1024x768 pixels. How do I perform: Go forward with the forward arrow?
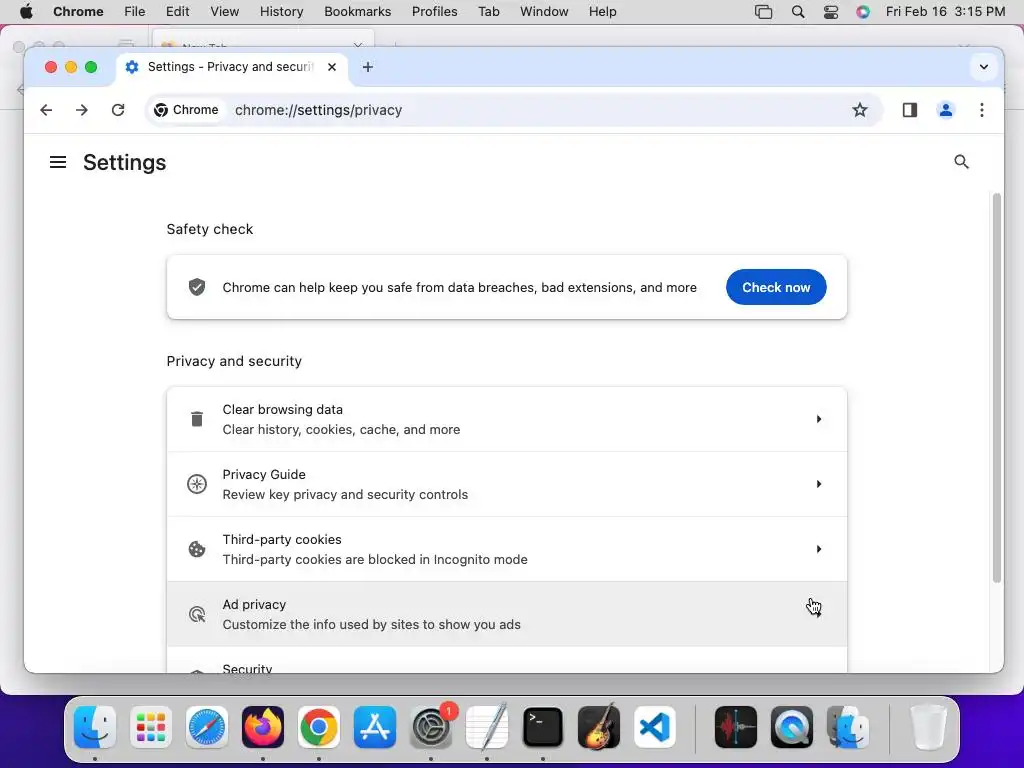[x=82, y=110]
